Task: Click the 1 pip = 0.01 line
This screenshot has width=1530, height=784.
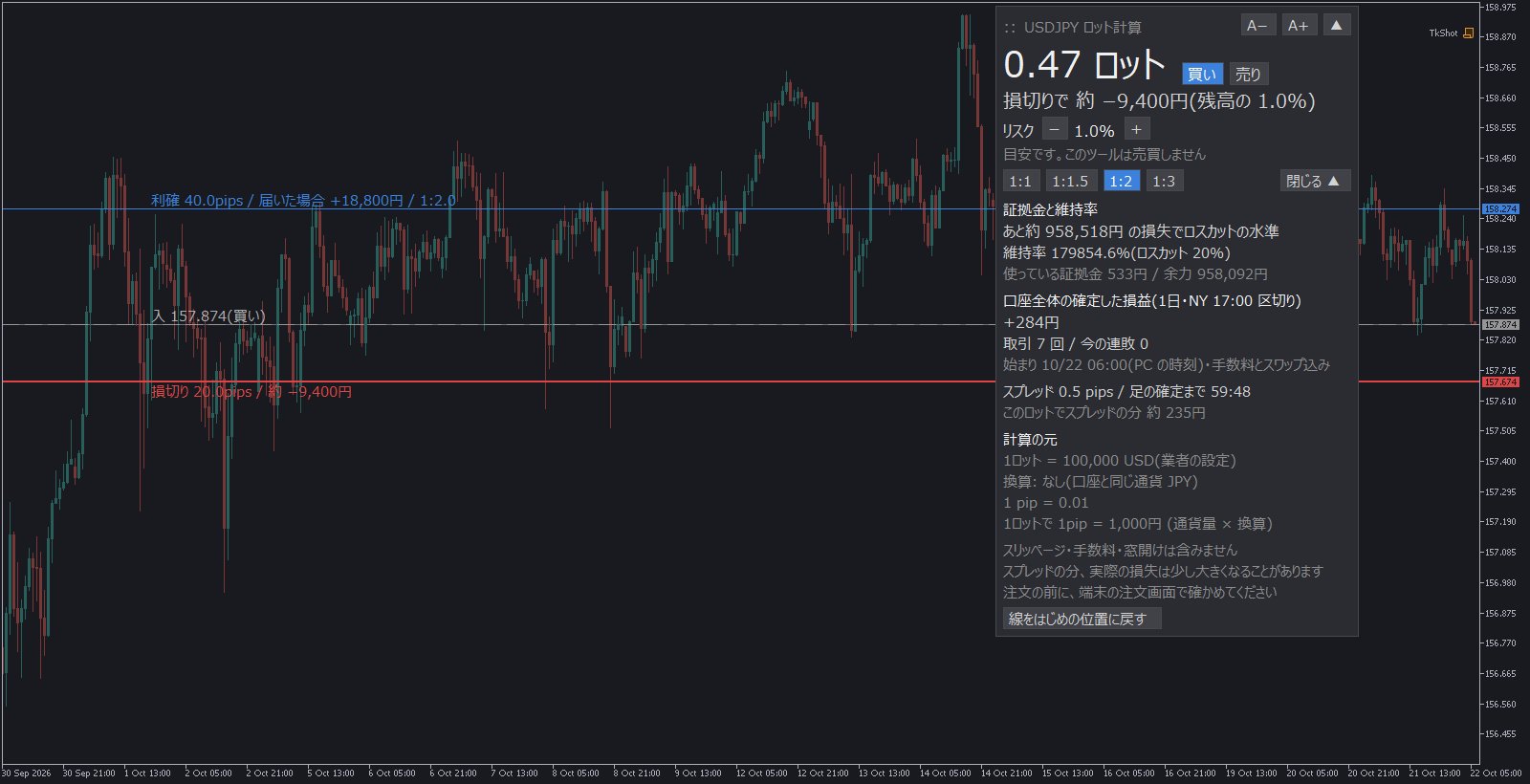Action: point(1046,503)
